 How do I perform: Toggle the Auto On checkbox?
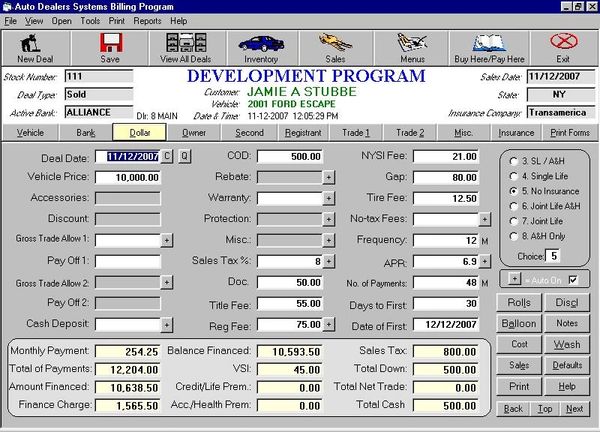pos(572,277)
